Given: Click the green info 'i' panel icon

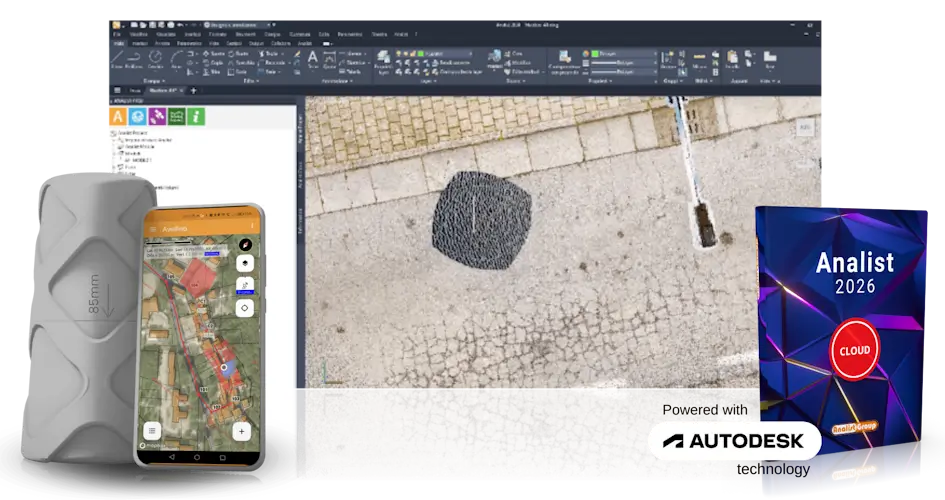Looking at the screenshot, I should click(196, 116).
